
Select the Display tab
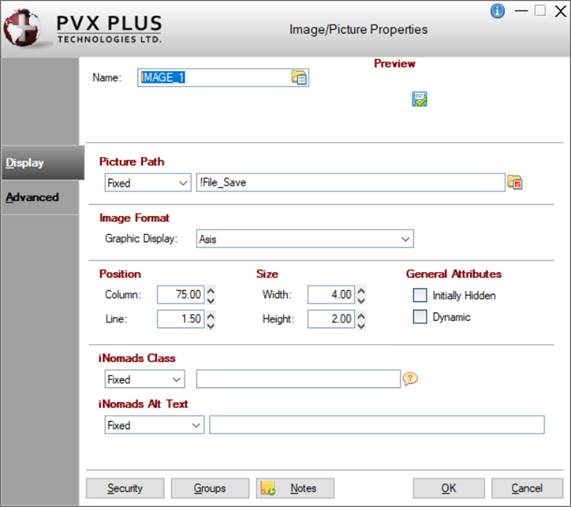[43, 162]
